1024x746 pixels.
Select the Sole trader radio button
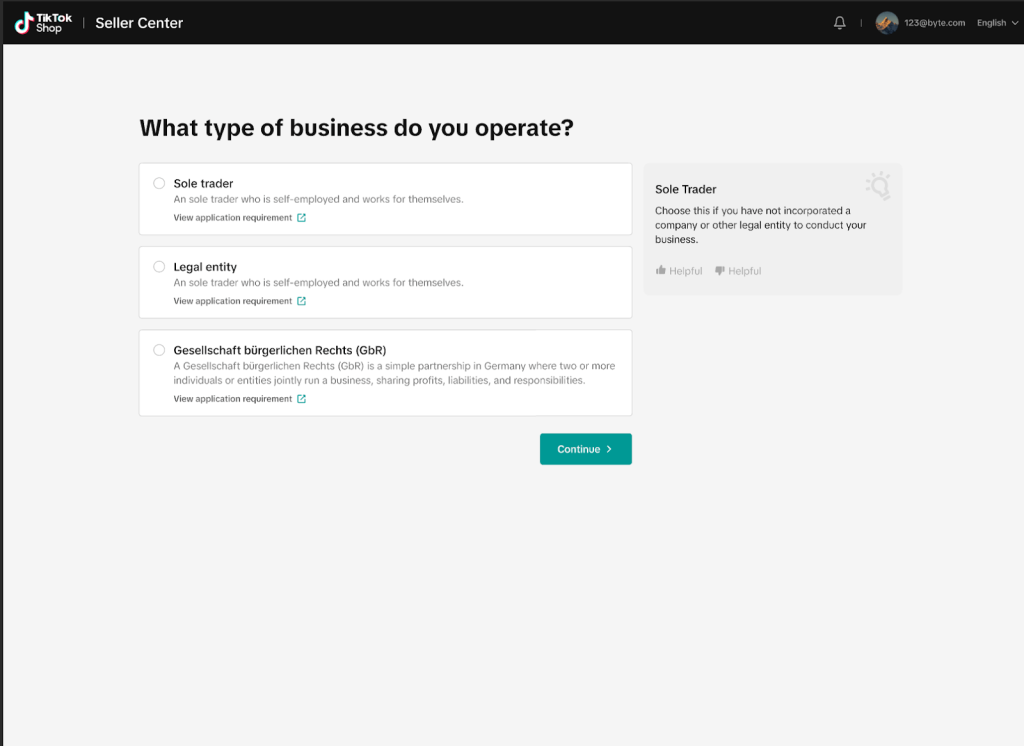tap(159, 183)
